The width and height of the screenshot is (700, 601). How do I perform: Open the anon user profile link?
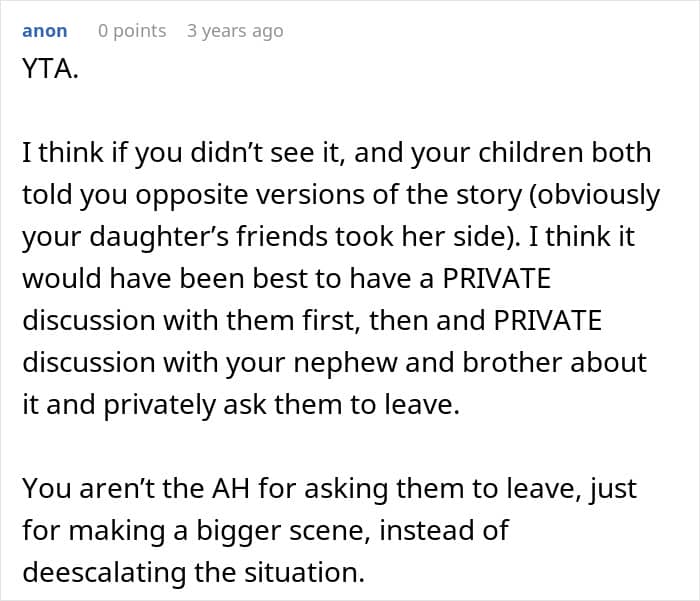[x=45, y=31]
